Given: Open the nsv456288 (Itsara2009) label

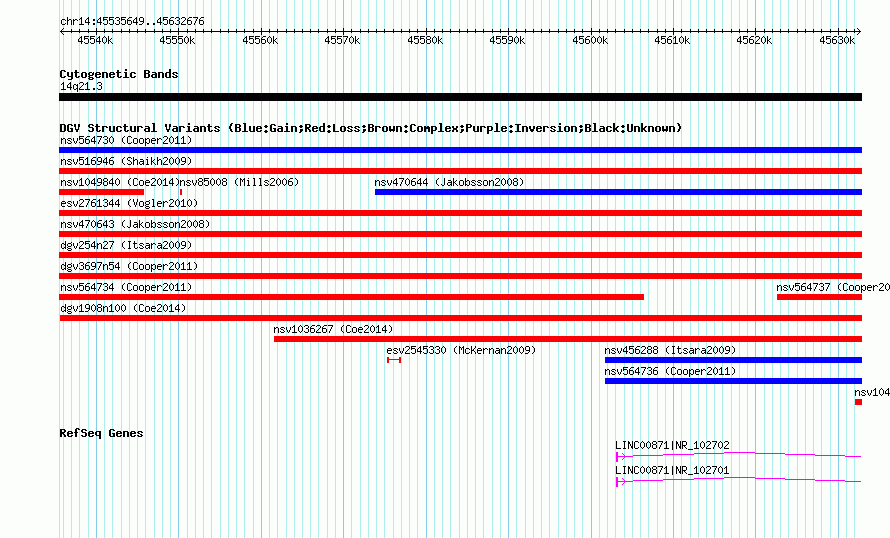Looking at the screenshot, I should pyautogui.click(x=670, y=351).
